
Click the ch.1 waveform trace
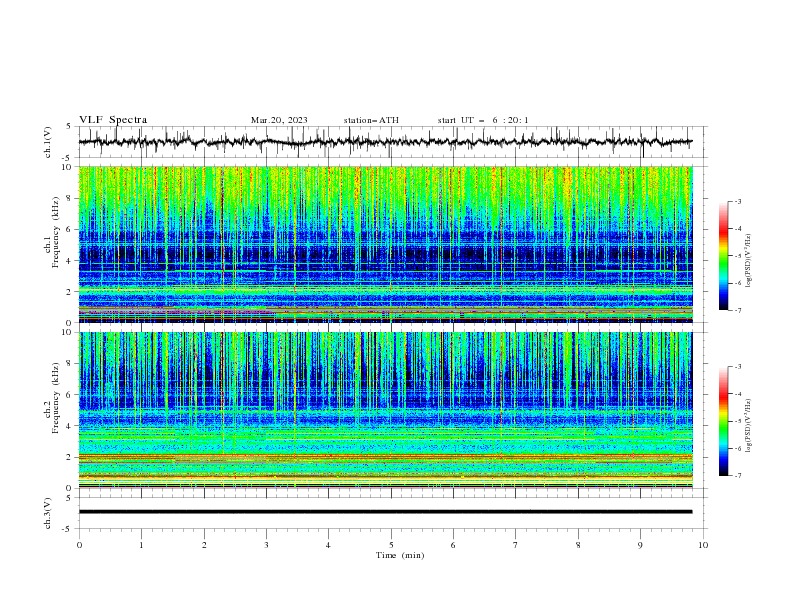pyautogui.click(x=385, y=142)
